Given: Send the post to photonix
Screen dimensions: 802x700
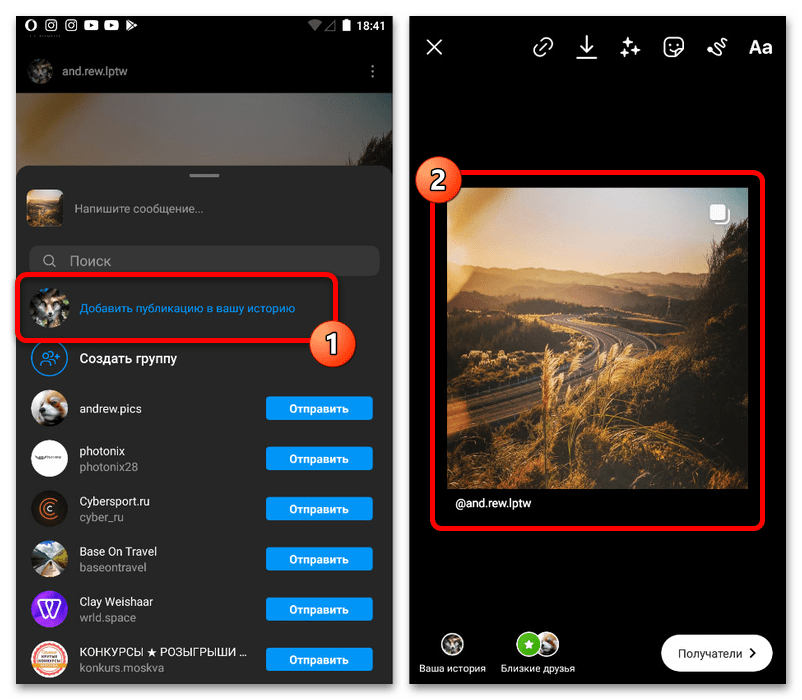Looking at the screenshot, I should pyautogui.click(x=318, y=459).
